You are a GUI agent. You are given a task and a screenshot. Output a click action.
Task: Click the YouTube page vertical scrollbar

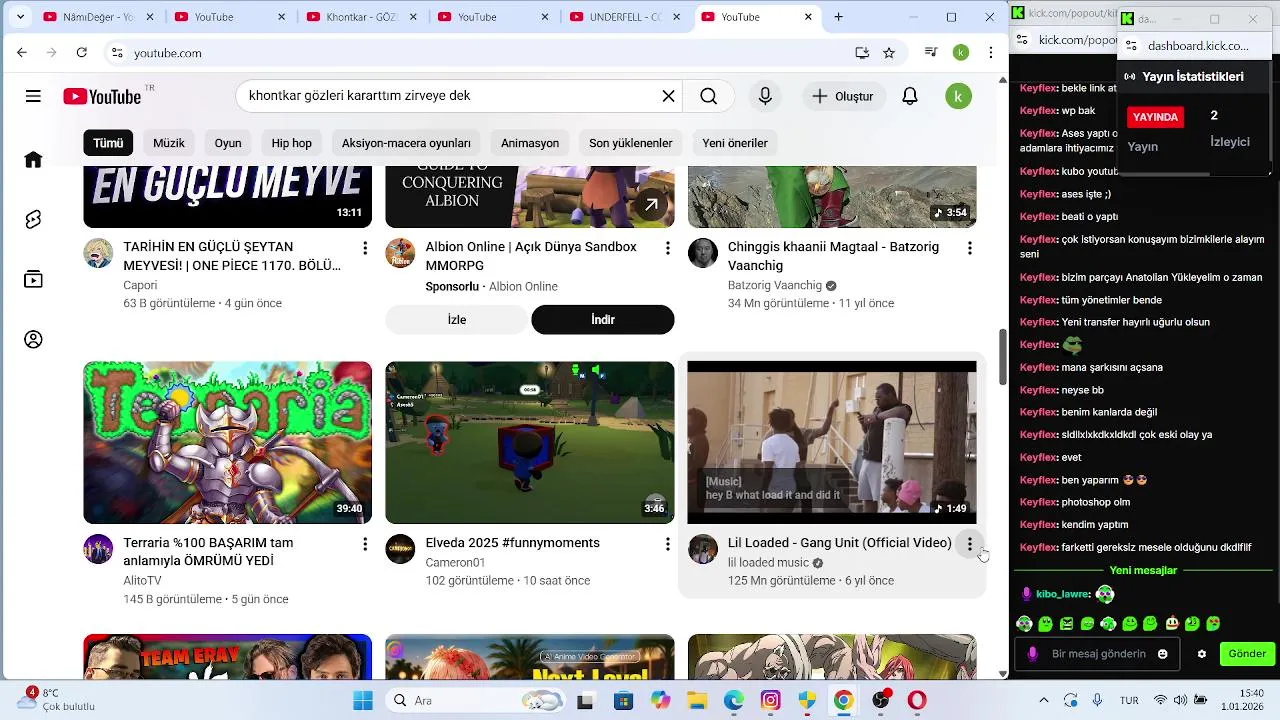[1003, 355]
